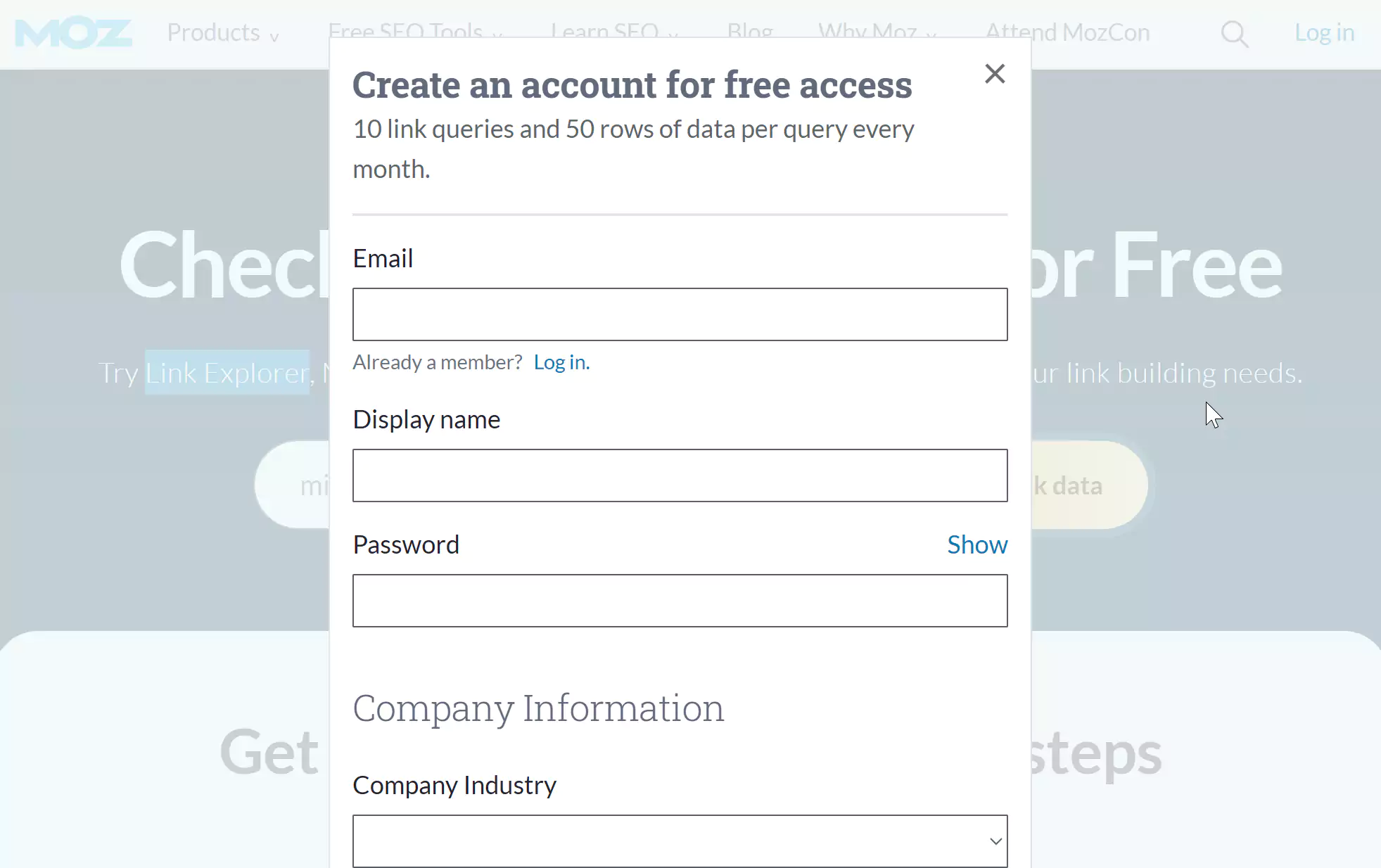Open the Company Industry dropdown
The height and width of the screenshot is (868, 1381).
click(x=680, y=841)
